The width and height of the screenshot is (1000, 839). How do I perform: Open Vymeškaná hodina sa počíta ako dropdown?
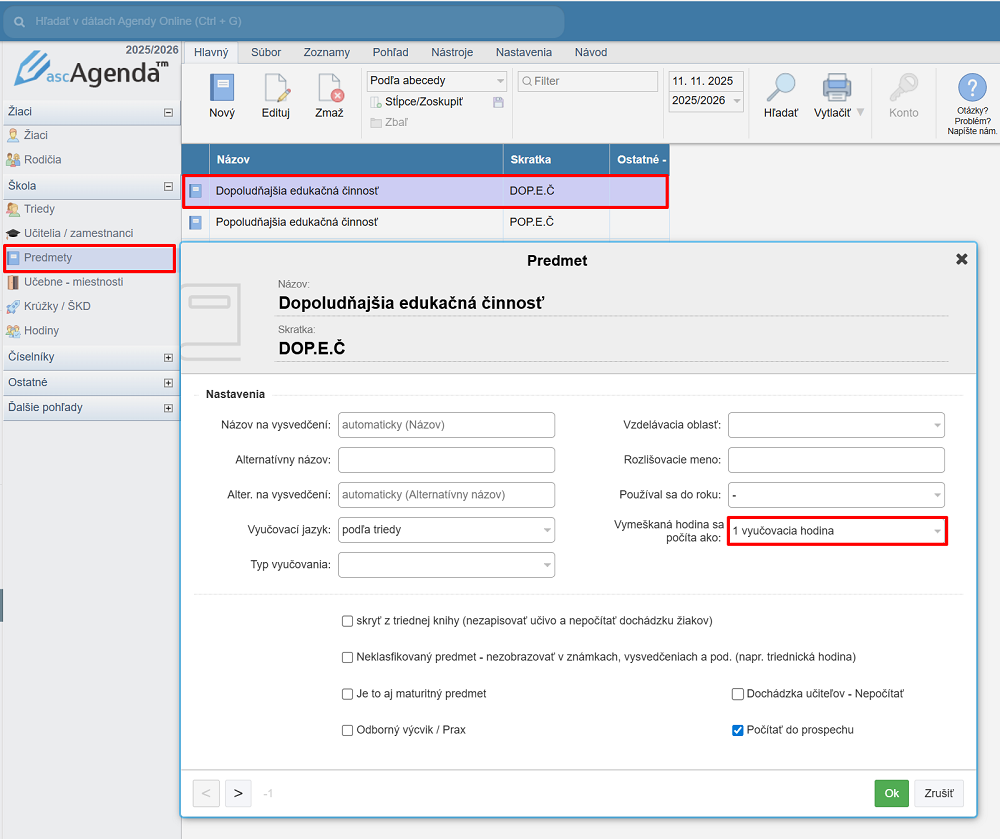[x=836, y=531]
